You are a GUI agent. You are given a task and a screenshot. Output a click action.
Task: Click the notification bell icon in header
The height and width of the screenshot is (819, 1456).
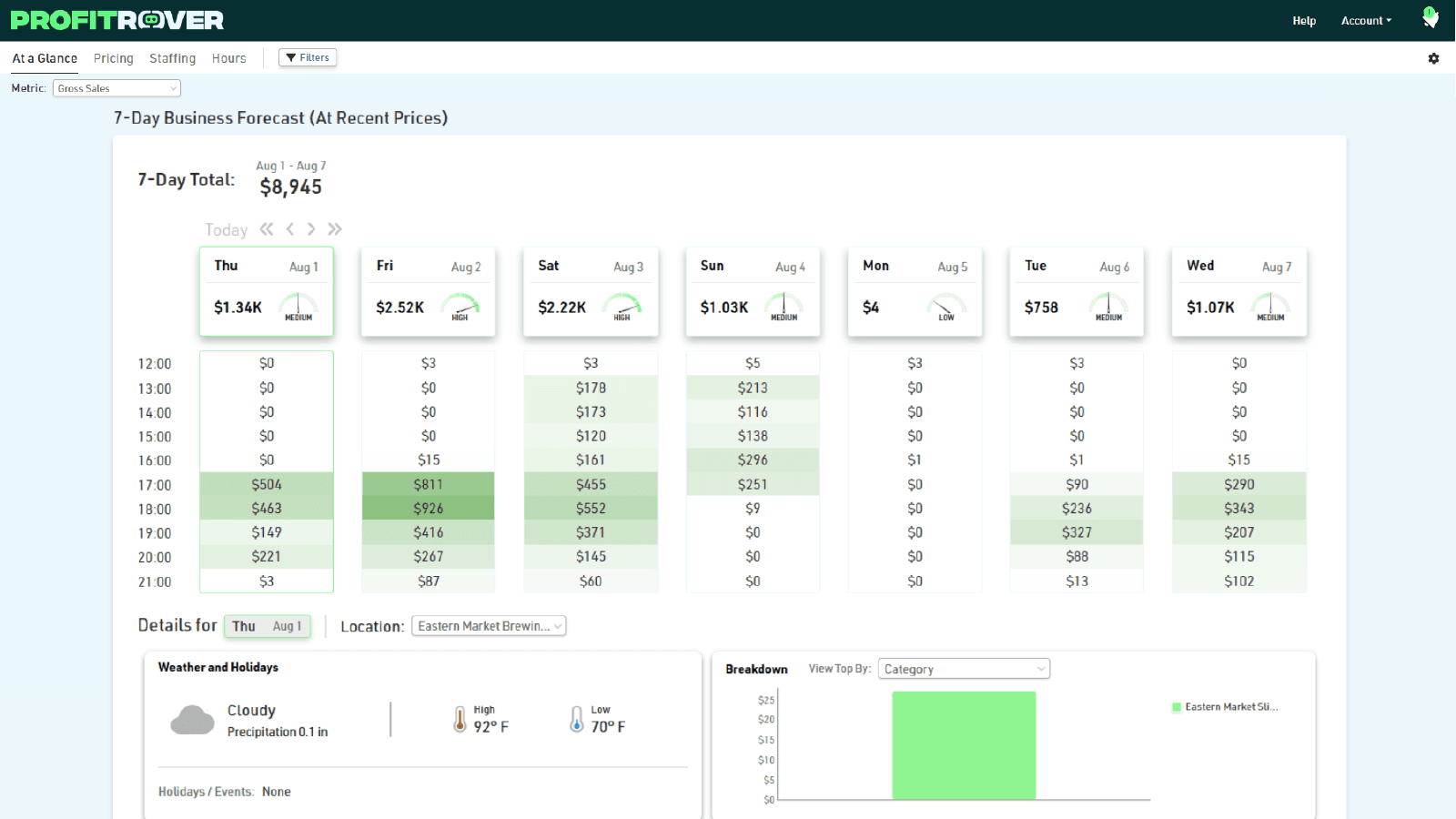point(1430,18)
